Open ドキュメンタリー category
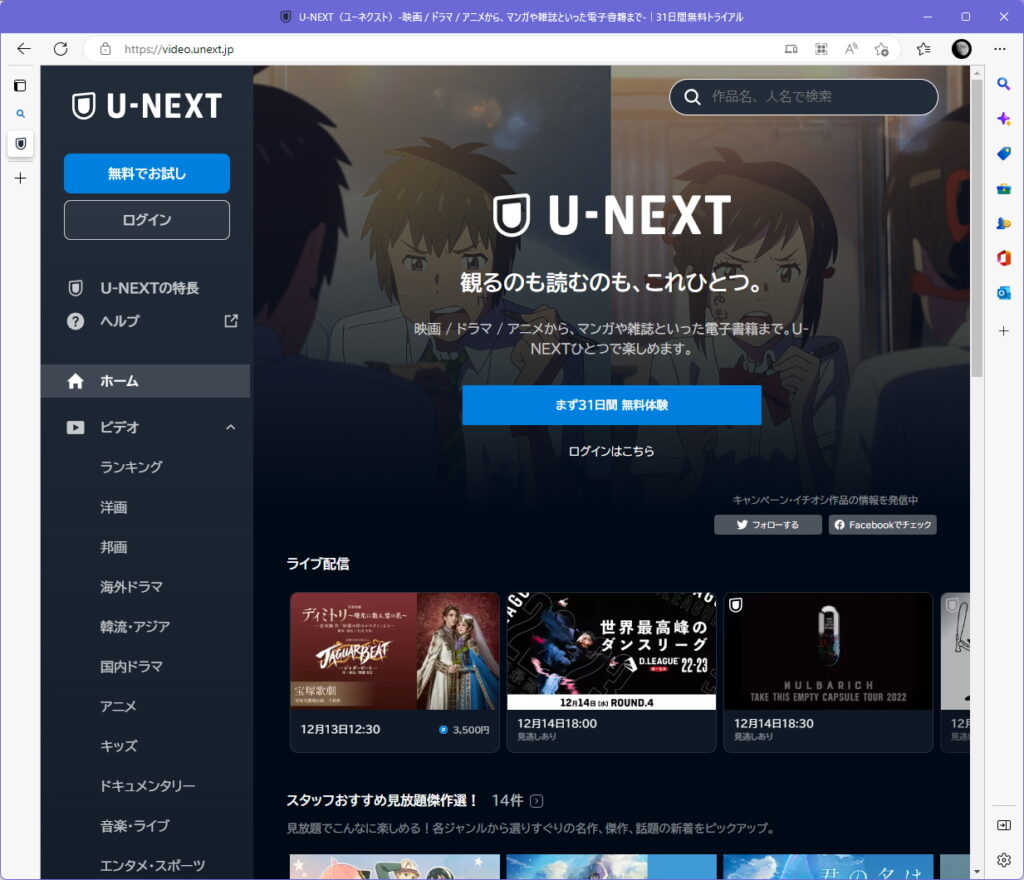Viewport: 1024px width, 880px height. pyautogui.click(x=148, y=786)
